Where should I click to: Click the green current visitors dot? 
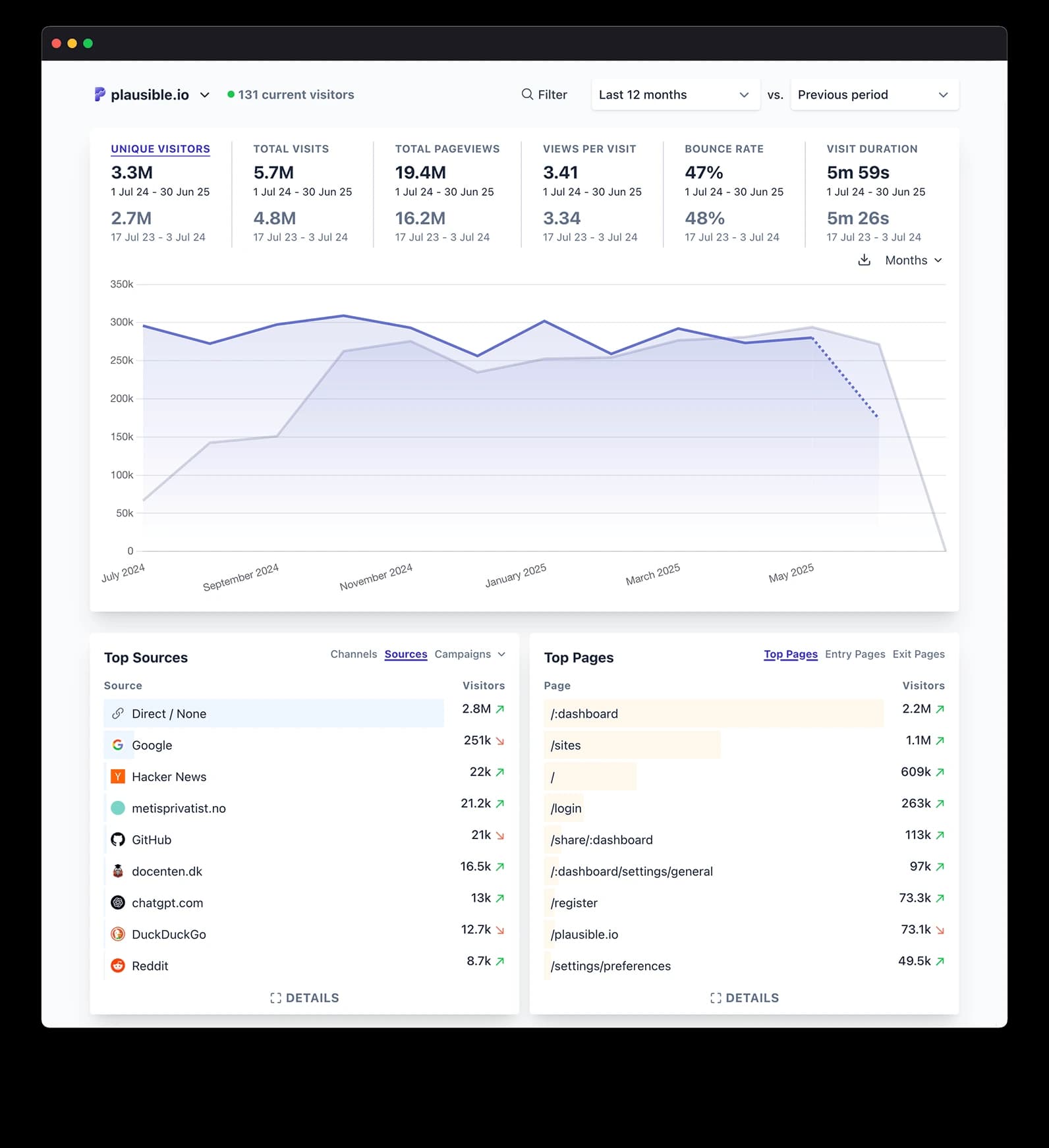231,94
